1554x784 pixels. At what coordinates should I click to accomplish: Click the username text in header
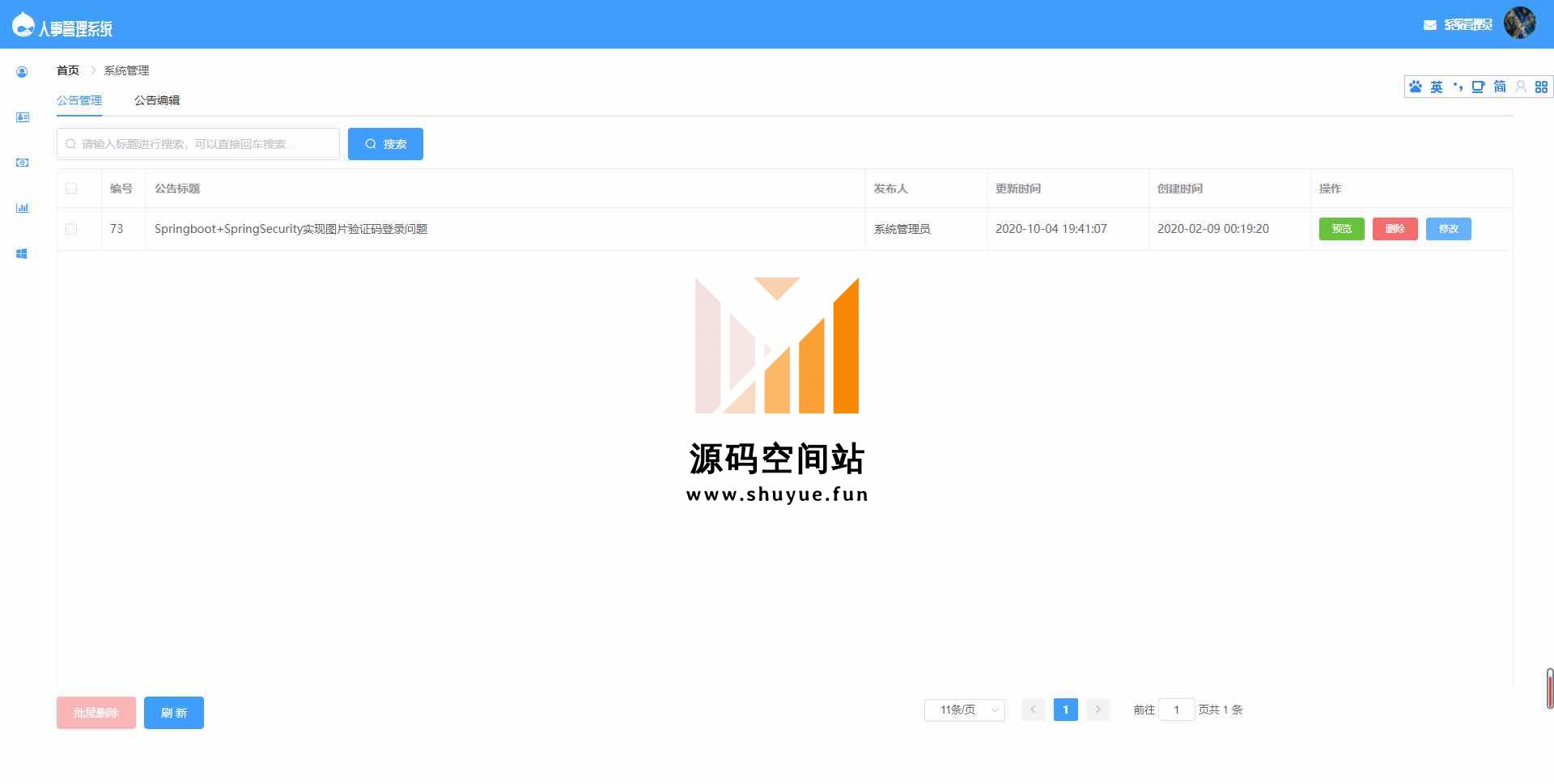(1468, 25)
